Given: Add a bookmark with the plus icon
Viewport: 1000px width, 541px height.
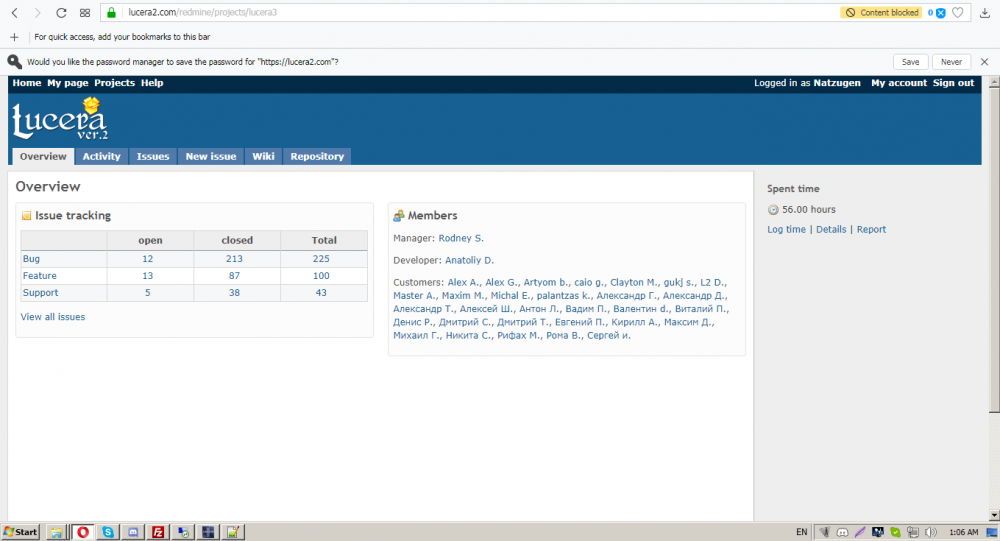Looking at the screenshot, I should [14, 37].
